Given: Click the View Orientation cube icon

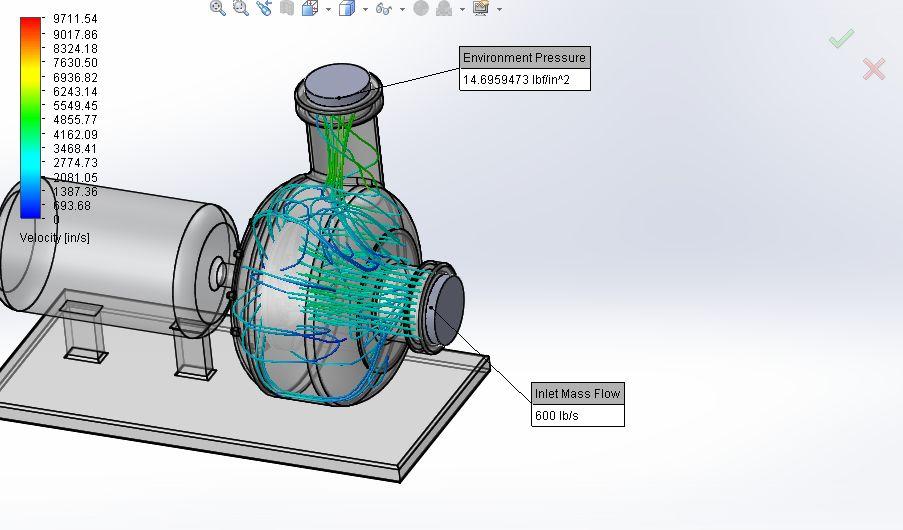Looking at the screenshot, I should coord(309,8).
